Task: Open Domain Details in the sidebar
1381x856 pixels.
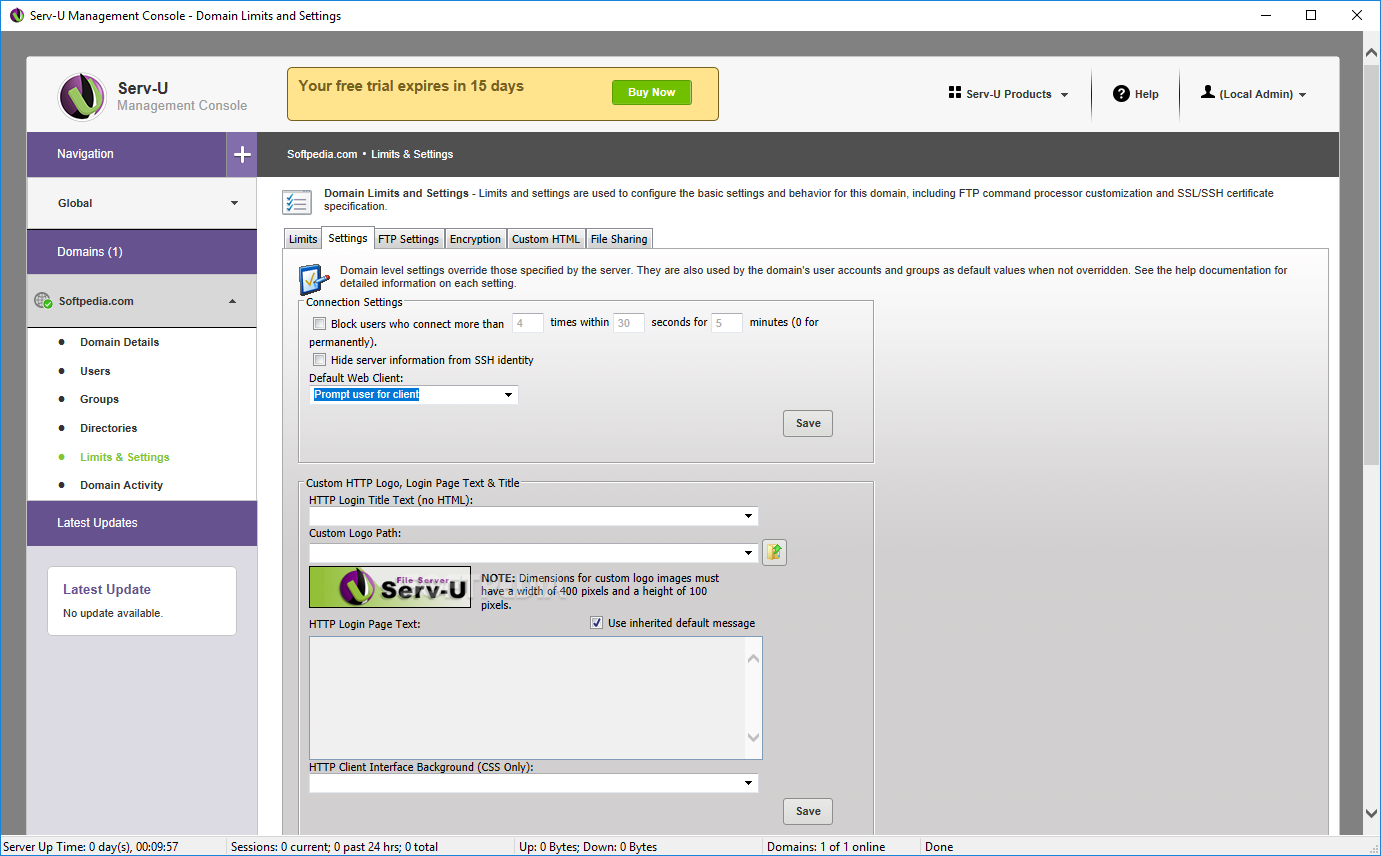Action: click(x=120, y=342)
